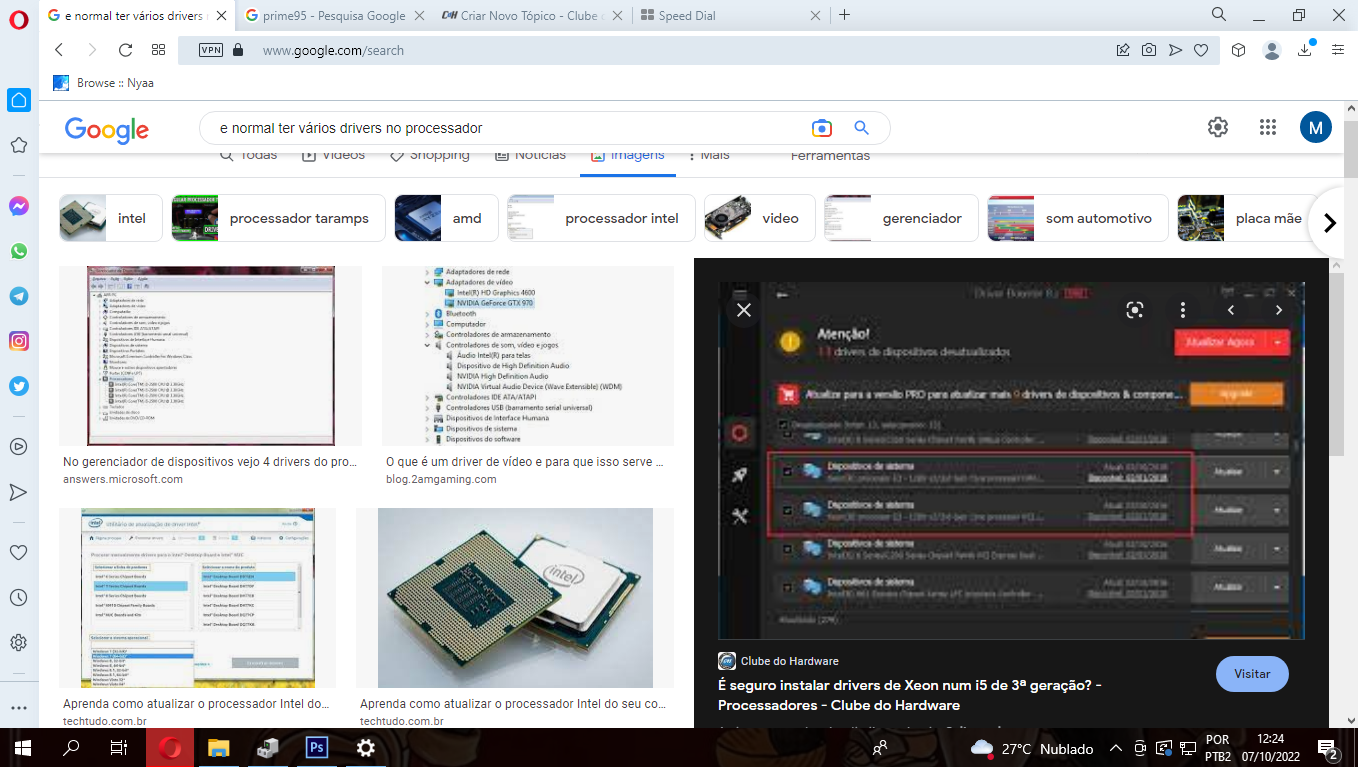Open sidebar bookmarks heart icon

click(18, 552)
